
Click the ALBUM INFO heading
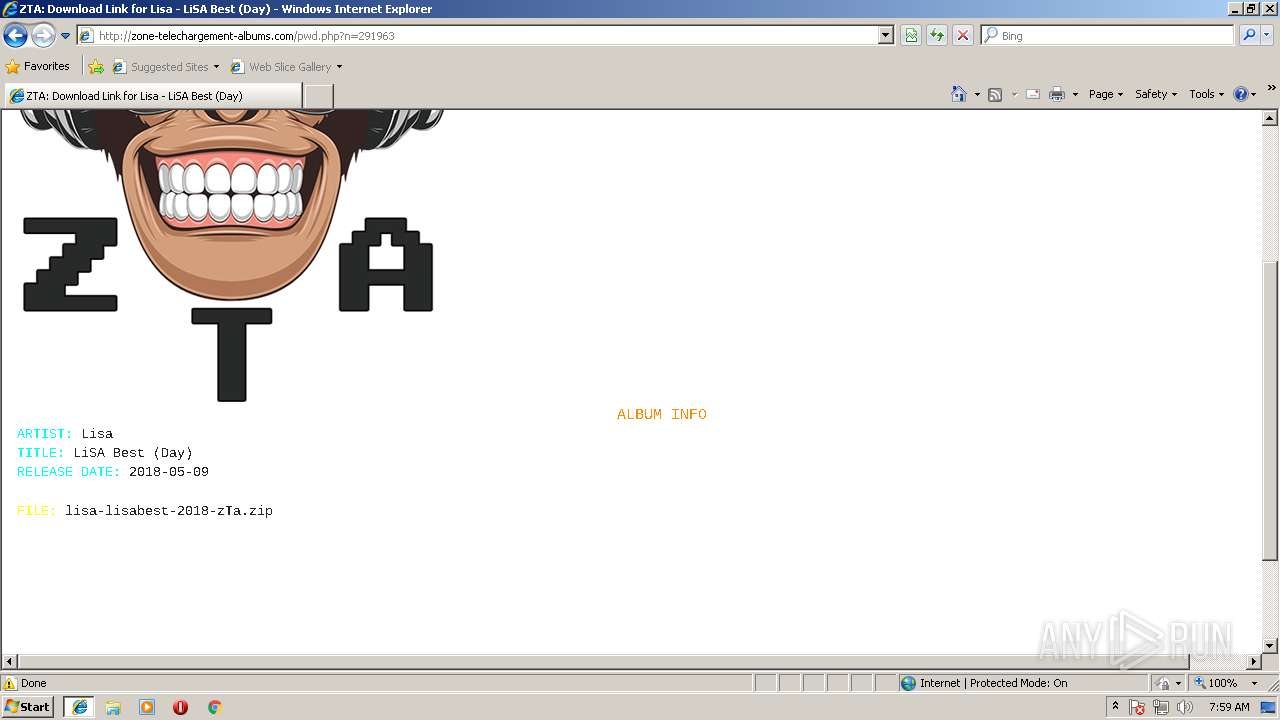click(x=661, y=414)
